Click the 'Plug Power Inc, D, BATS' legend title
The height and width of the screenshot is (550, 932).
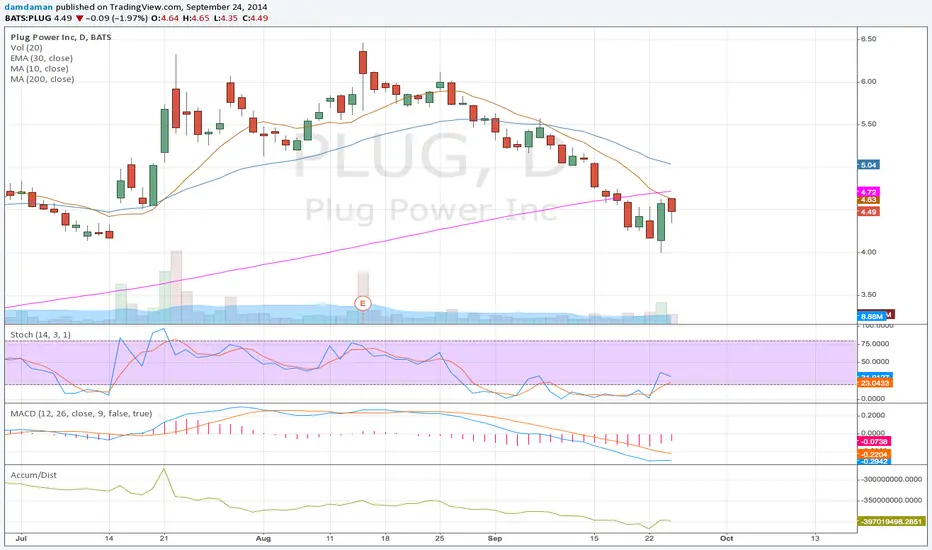[61, 37]
